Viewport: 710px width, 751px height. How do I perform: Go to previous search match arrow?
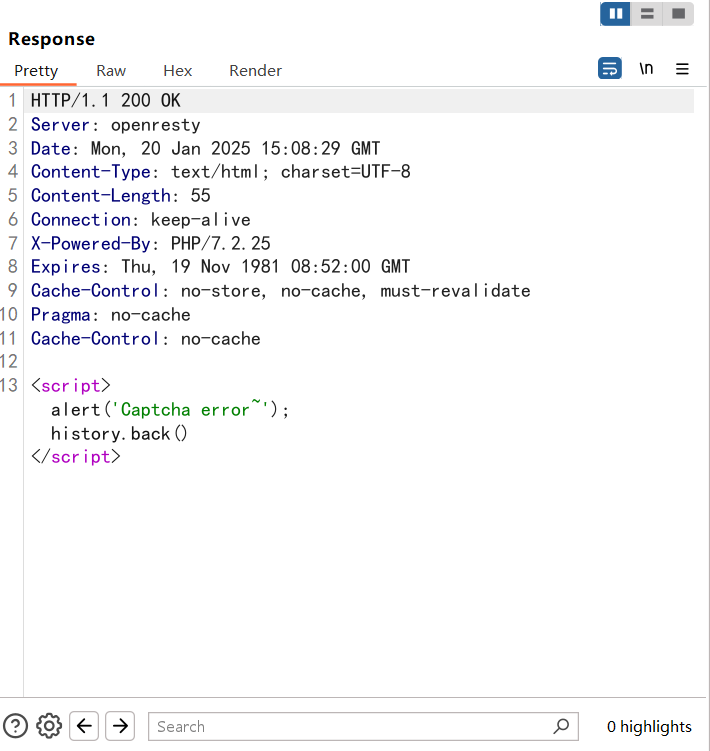tap(85, 726)
